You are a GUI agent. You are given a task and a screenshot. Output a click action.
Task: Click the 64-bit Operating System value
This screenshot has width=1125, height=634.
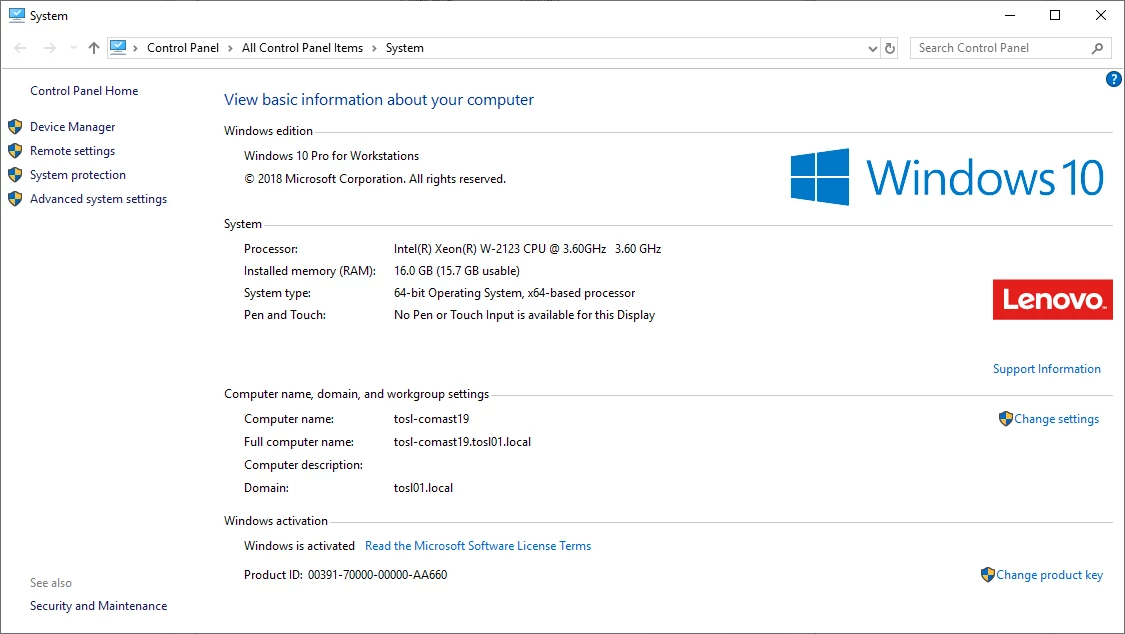(x=514, y=293)
